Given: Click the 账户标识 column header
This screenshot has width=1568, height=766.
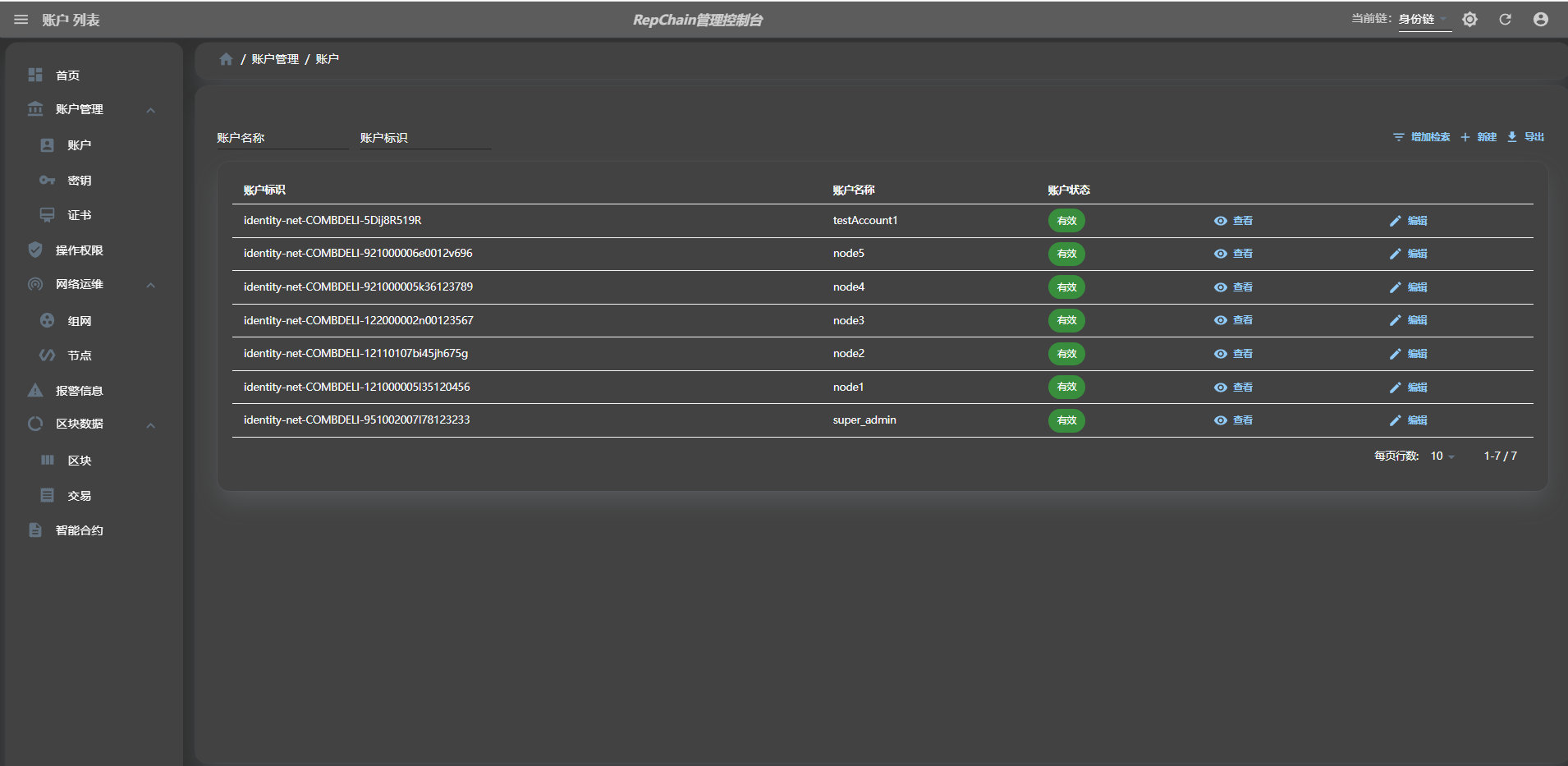Looking at the screenshot, I should coord(264,190).
